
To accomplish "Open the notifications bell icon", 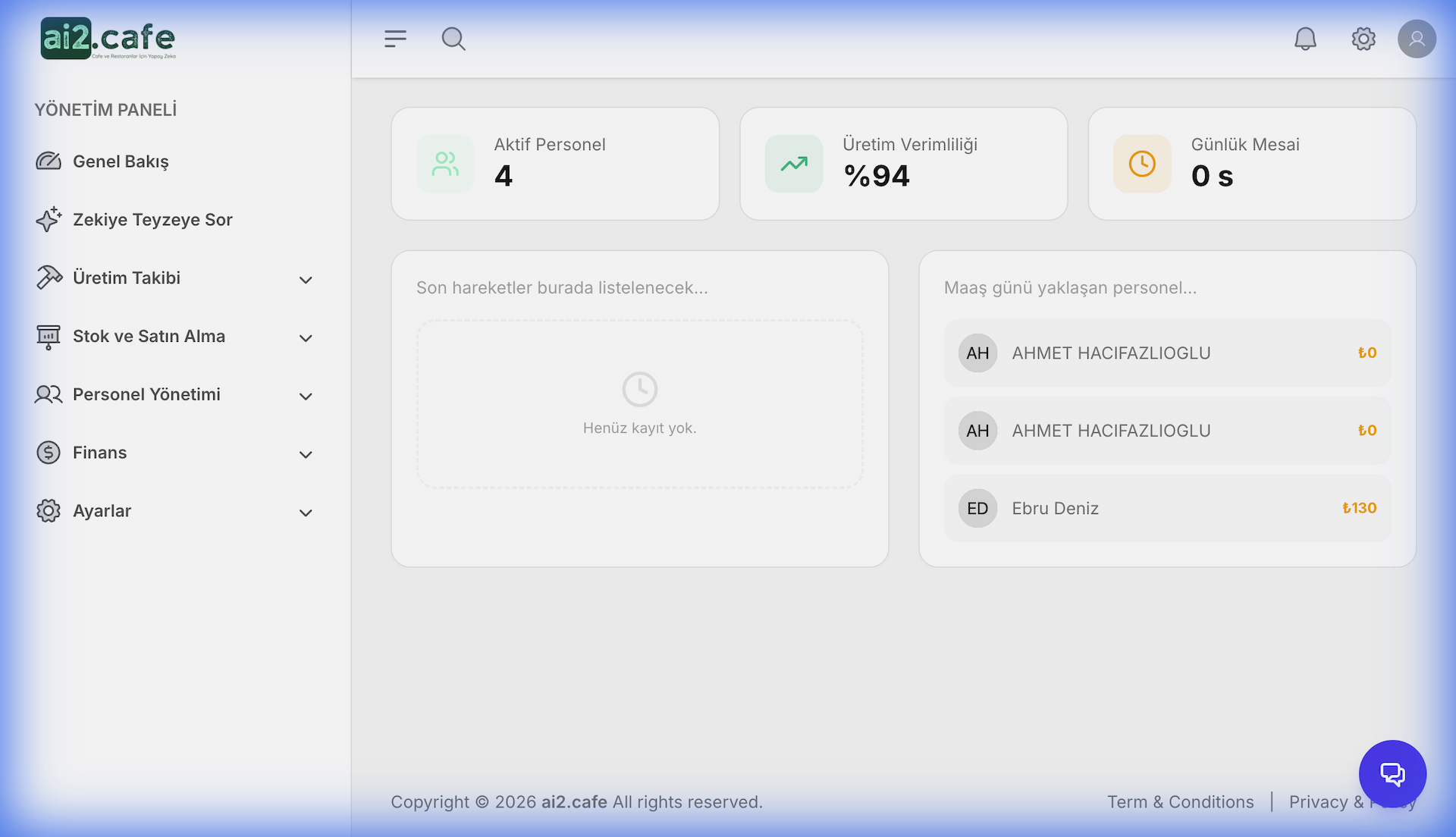I will [x=1305, y=39].
